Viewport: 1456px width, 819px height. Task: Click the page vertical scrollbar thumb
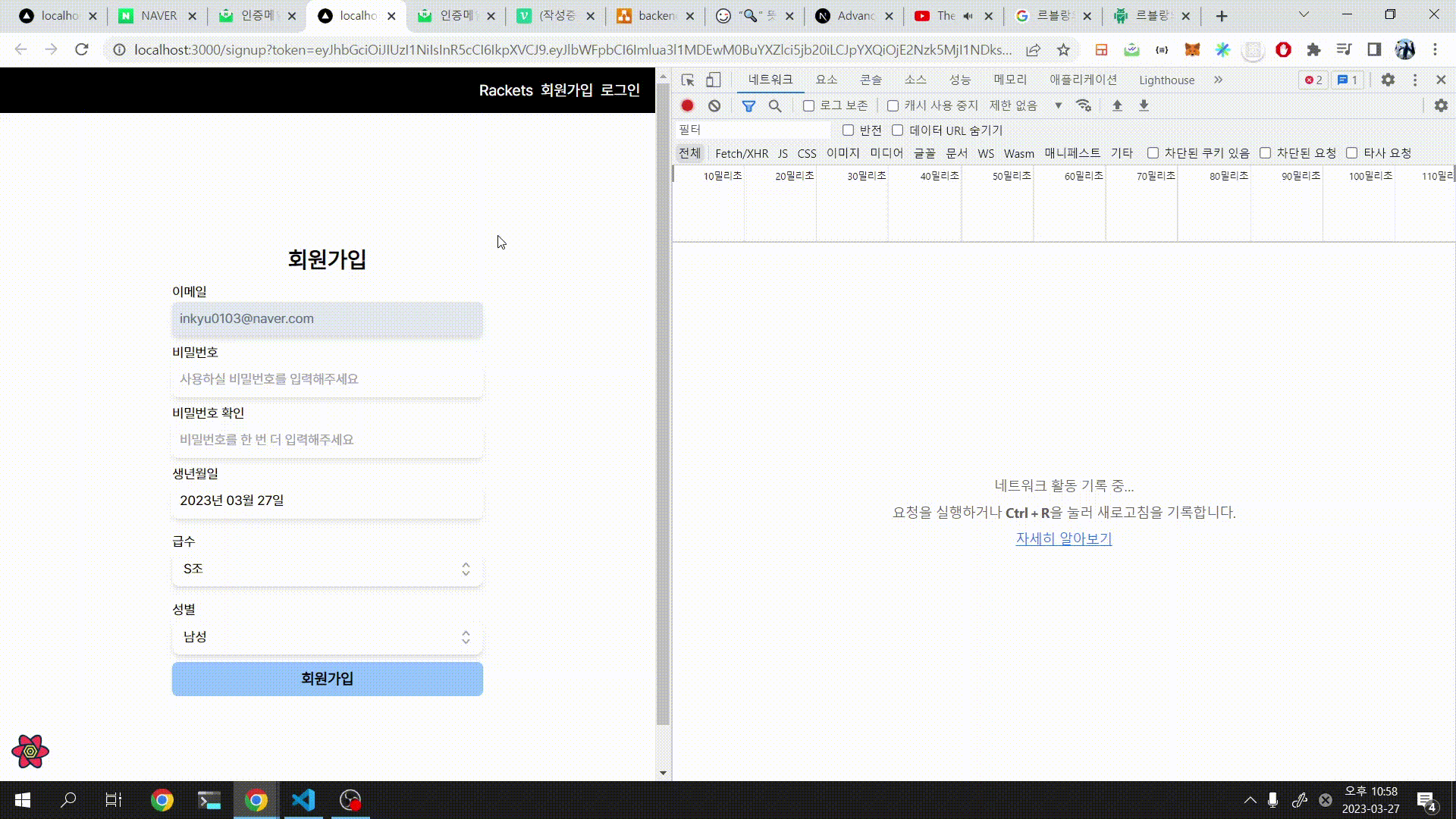point(663,405)
